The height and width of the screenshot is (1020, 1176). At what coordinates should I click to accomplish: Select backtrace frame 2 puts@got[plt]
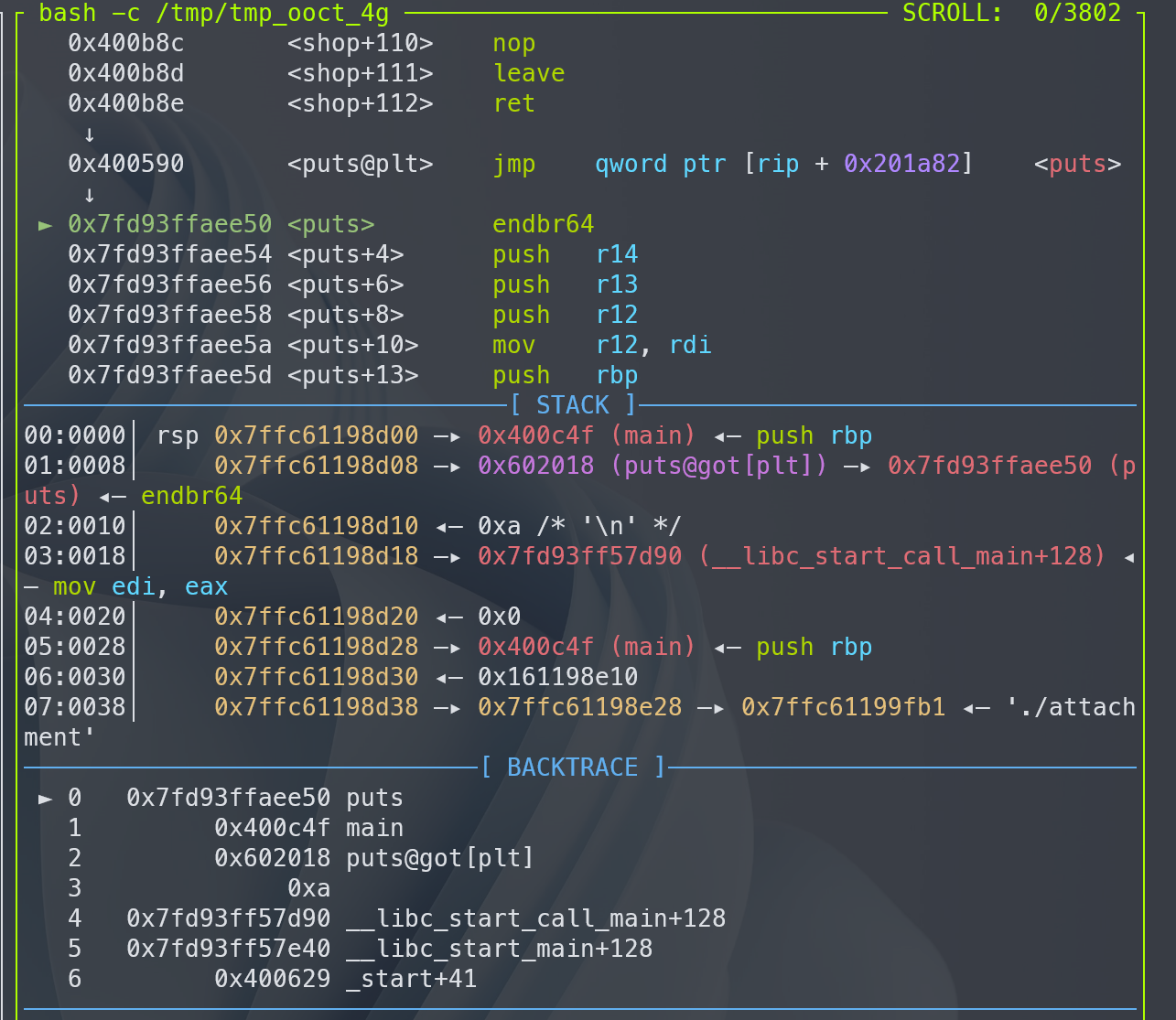click(302, 858)
